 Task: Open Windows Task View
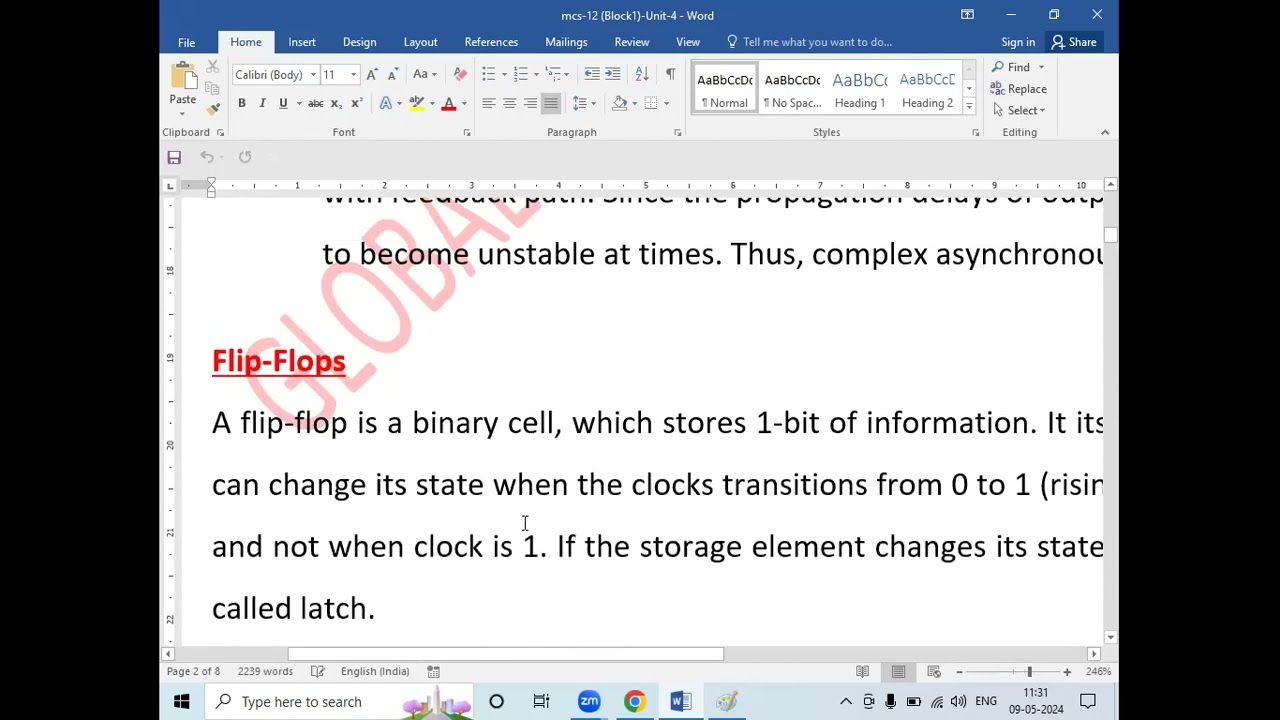541,701
